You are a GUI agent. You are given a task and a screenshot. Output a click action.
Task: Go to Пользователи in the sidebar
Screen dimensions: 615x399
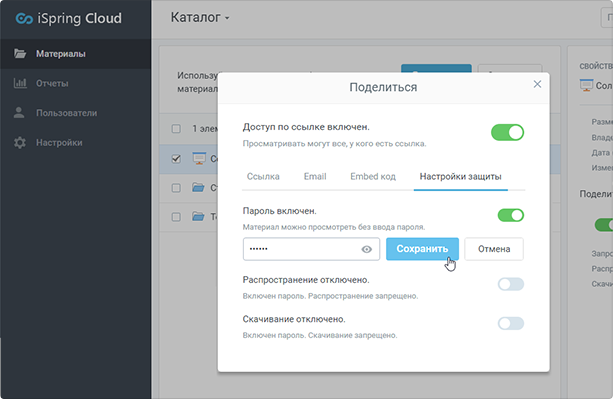coord(75,113)
